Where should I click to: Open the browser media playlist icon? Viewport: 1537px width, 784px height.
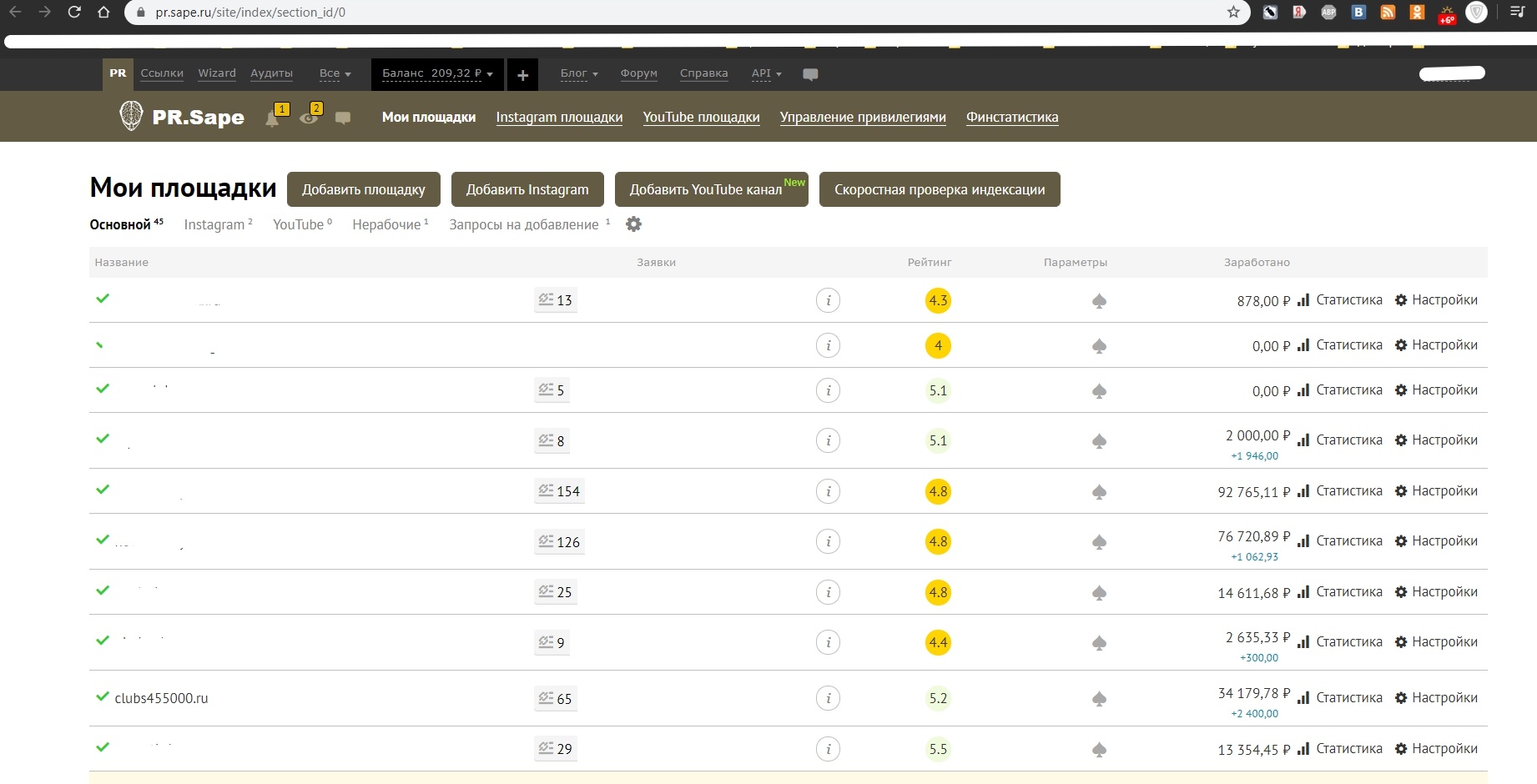(x=1518, y=13)
